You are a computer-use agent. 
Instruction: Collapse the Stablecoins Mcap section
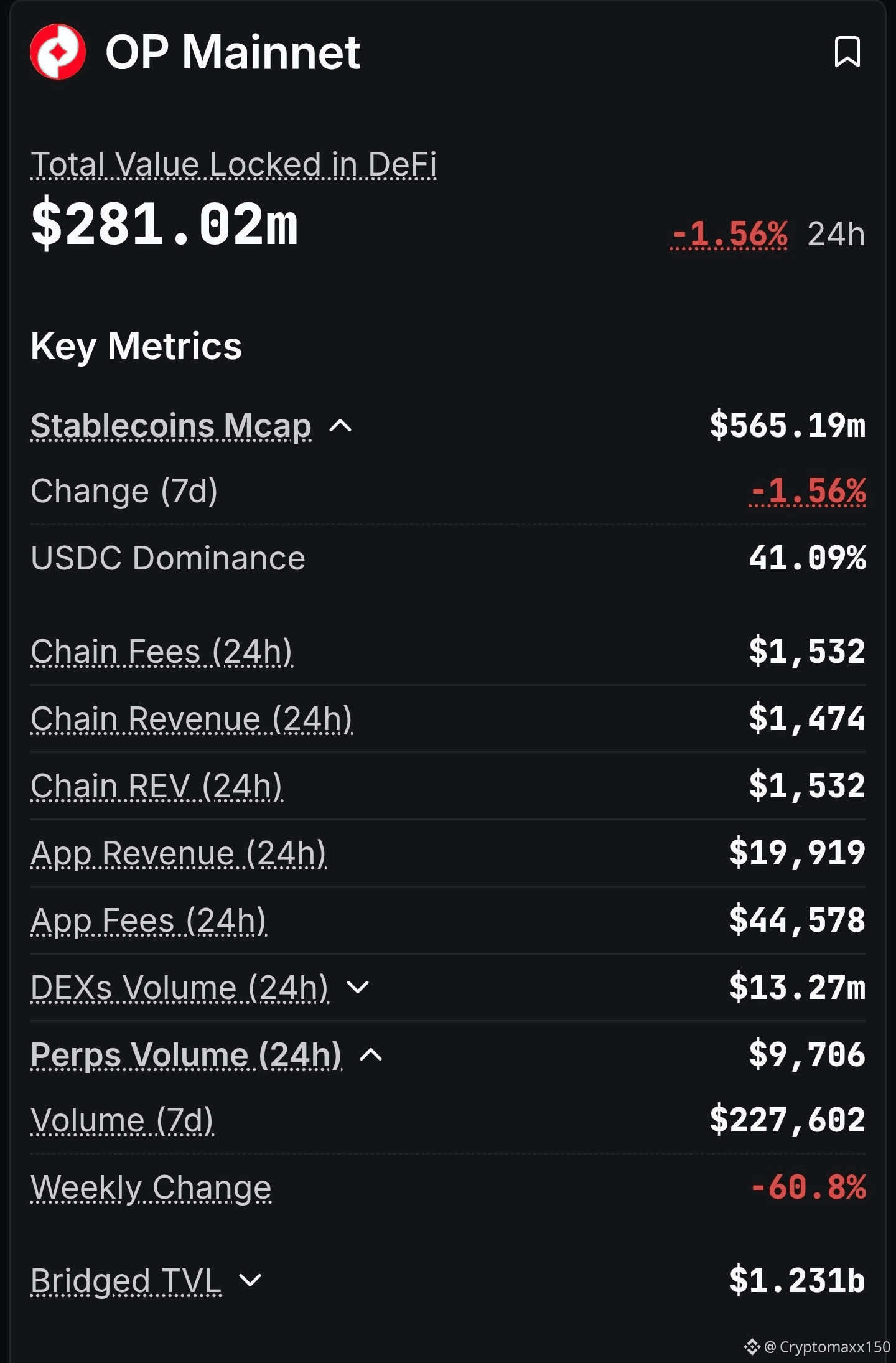340,426
